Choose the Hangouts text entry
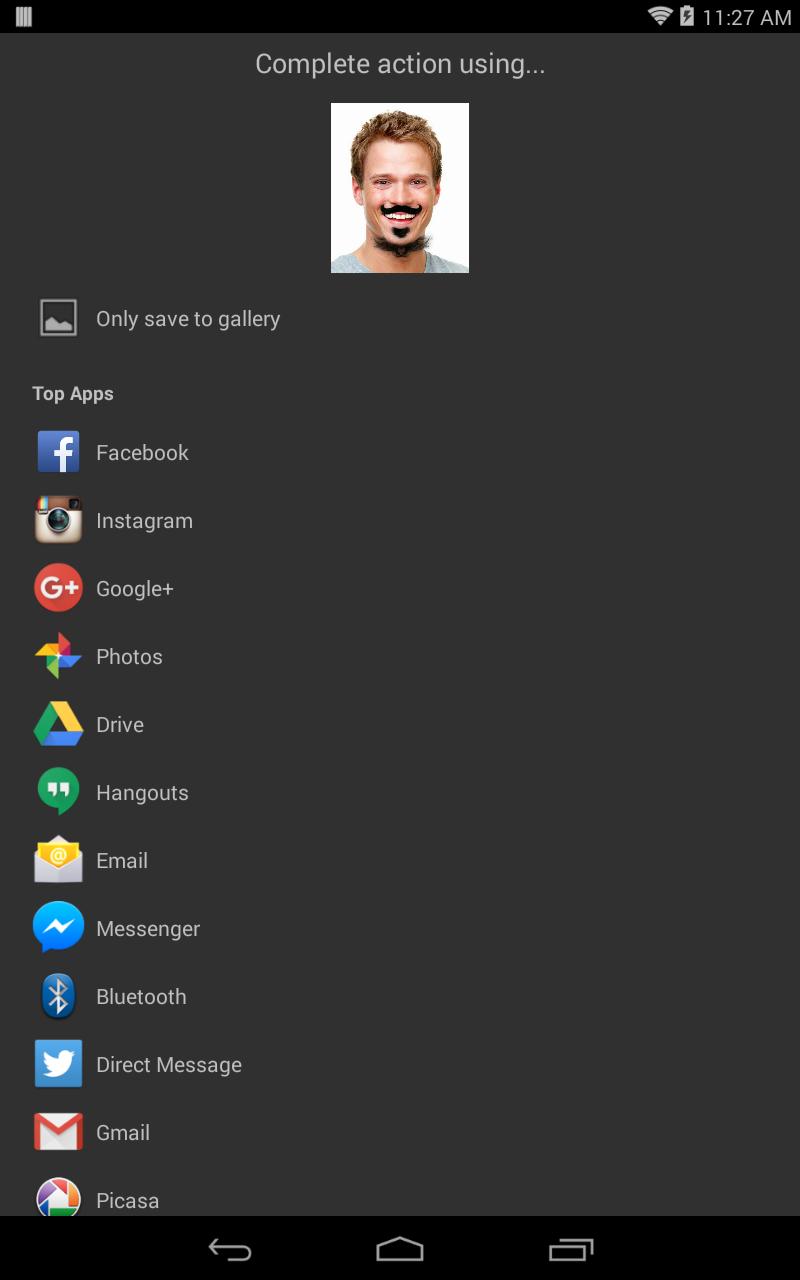Viewport: 800px width, 1280px height. pyautogui.click(x=142, y=793)
